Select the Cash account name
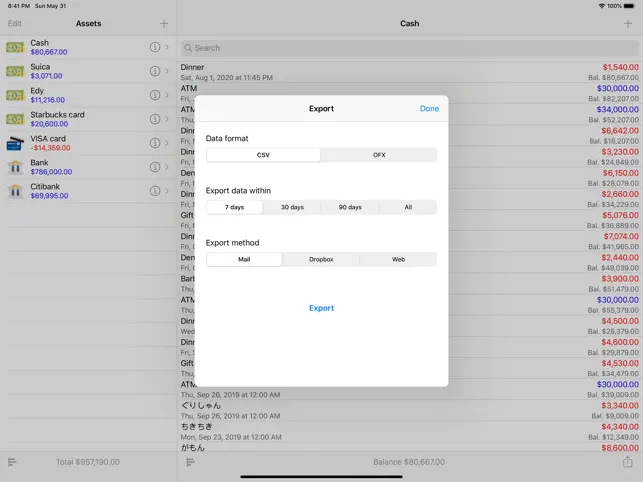This screenshot has height=482, width=643. click(x=39, y=43)
